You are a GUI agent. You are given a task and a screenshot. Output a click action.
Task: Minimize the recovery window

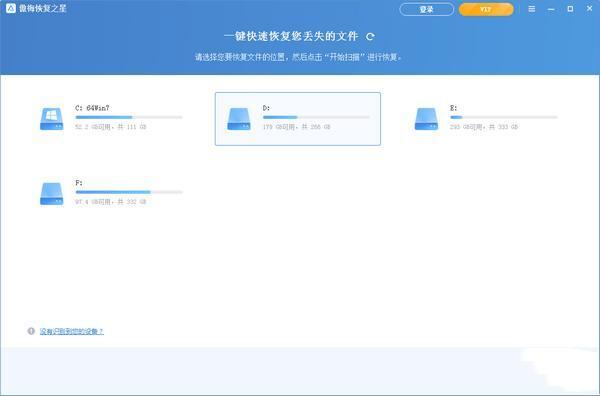click(551, 9)
